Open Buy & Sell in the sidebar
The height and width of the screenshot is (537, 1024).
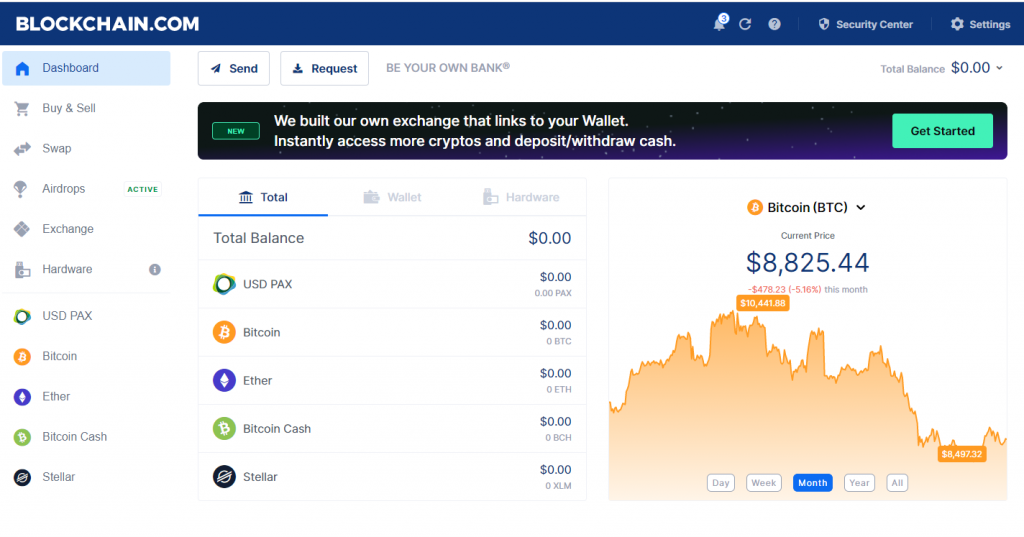point(69,108)
